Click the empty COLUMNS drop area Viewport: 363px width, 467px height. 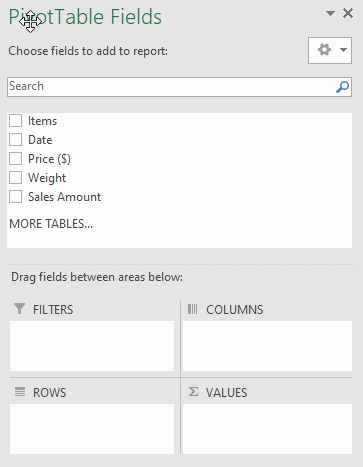coord(267,346)
